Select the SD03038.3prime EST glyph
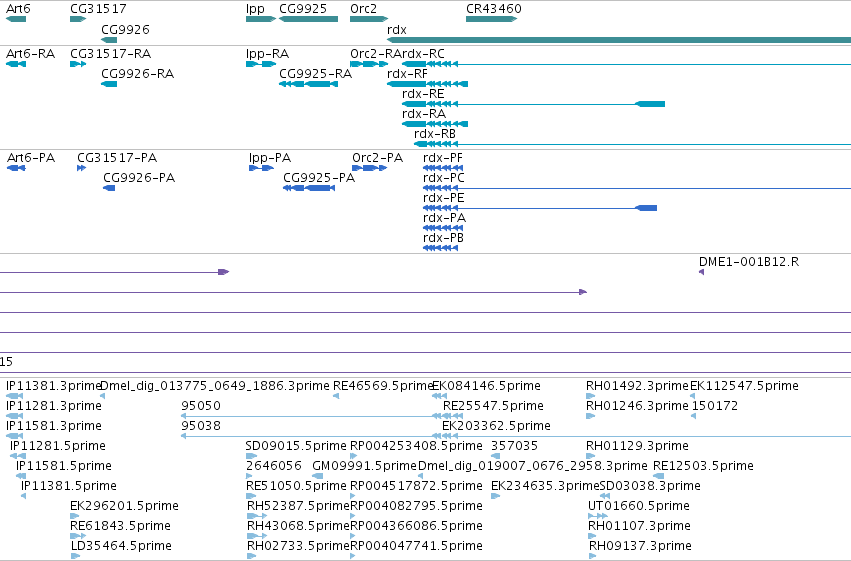Viewport: 851px width, 561px height. pos(605,496)
